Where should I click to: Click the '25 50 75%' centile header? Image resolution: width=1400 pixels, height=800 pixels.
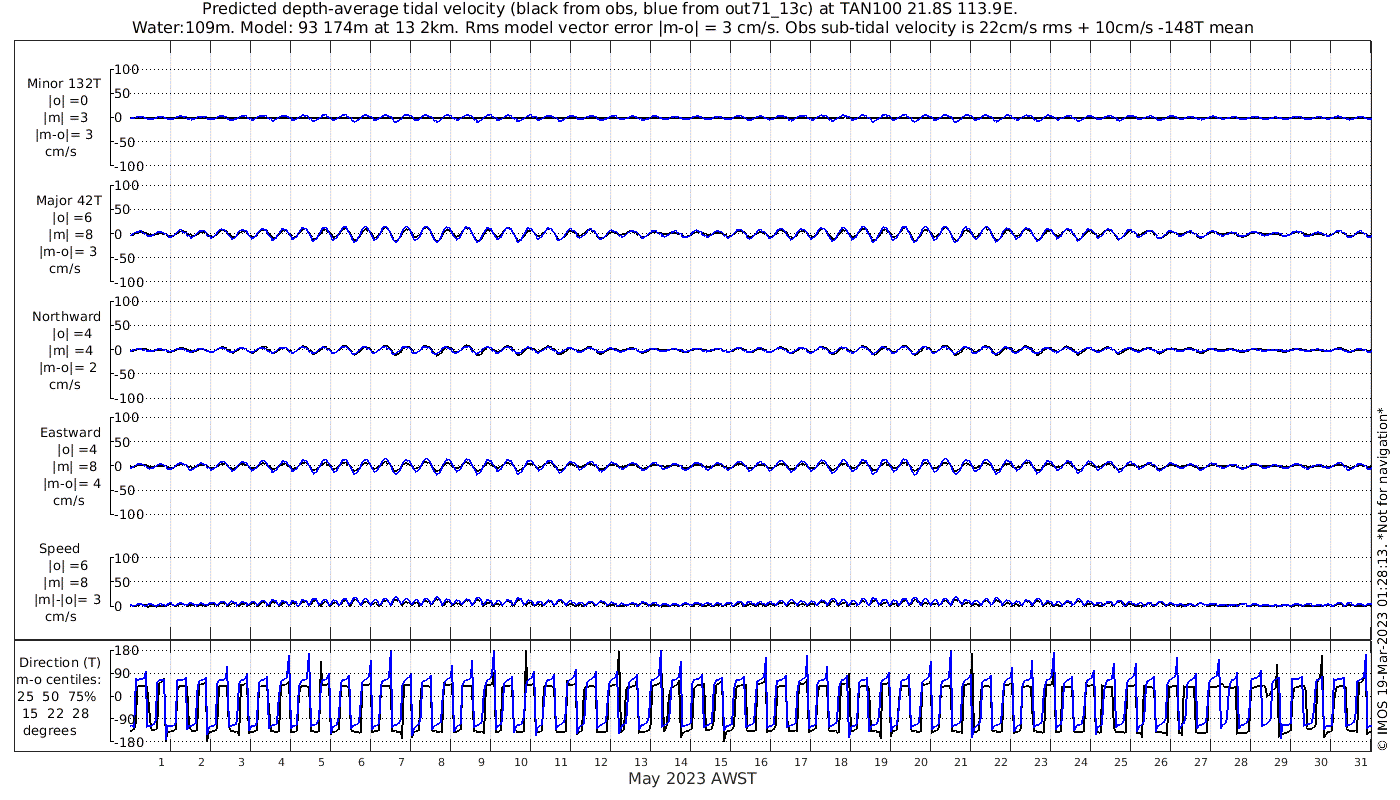coord(57,697)
